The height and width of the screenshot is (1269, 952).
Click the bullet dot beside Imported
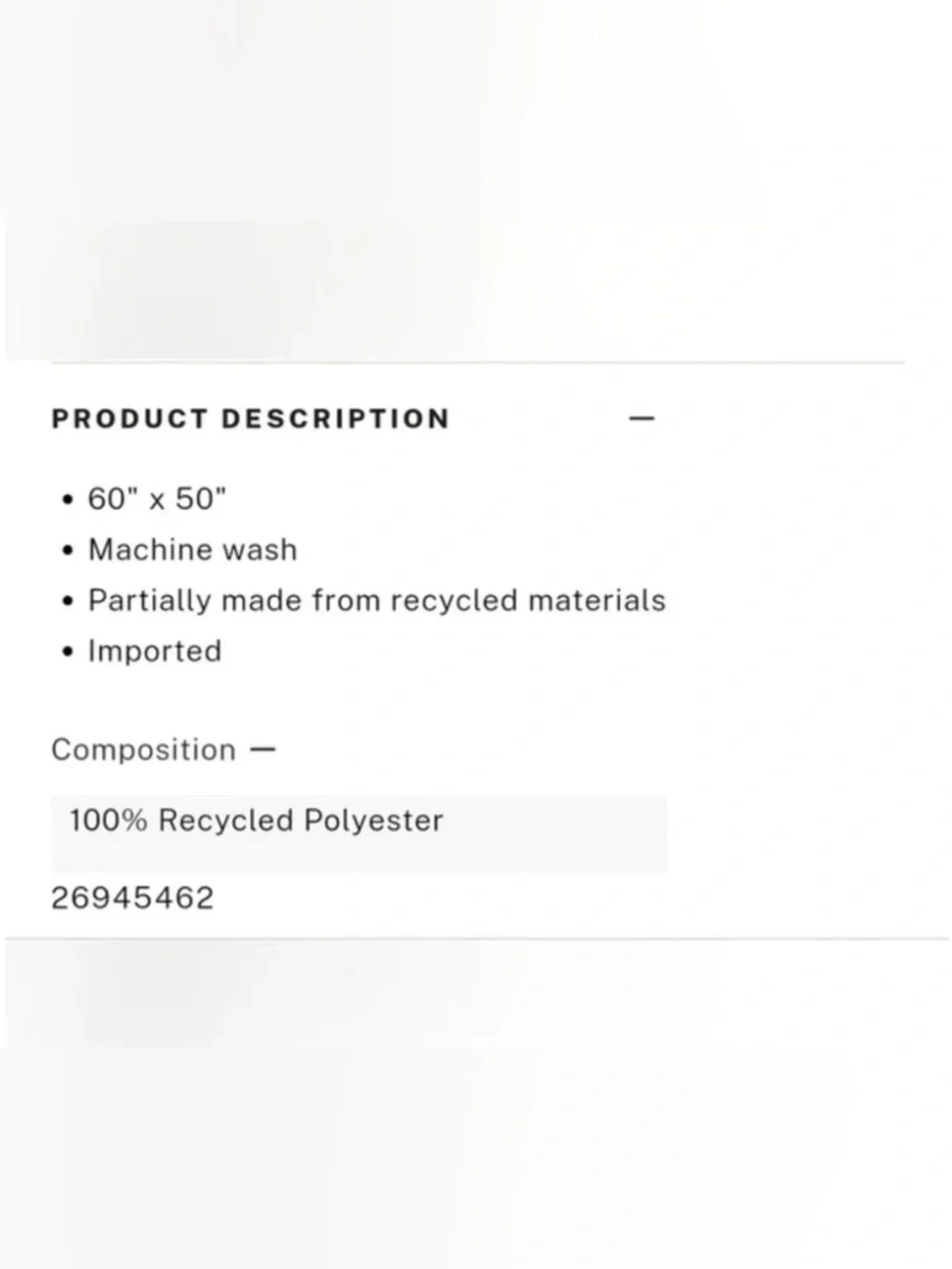coord(67,652)
